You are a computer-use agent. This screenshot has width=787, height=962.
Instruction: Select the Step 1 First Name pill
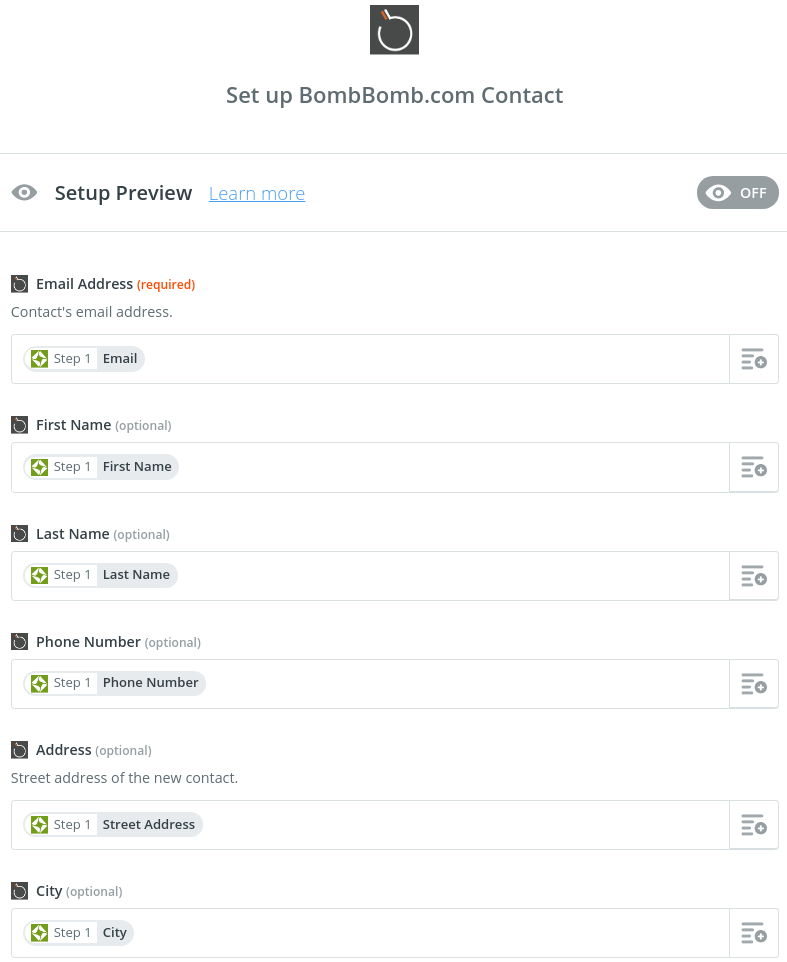point(101,467)
